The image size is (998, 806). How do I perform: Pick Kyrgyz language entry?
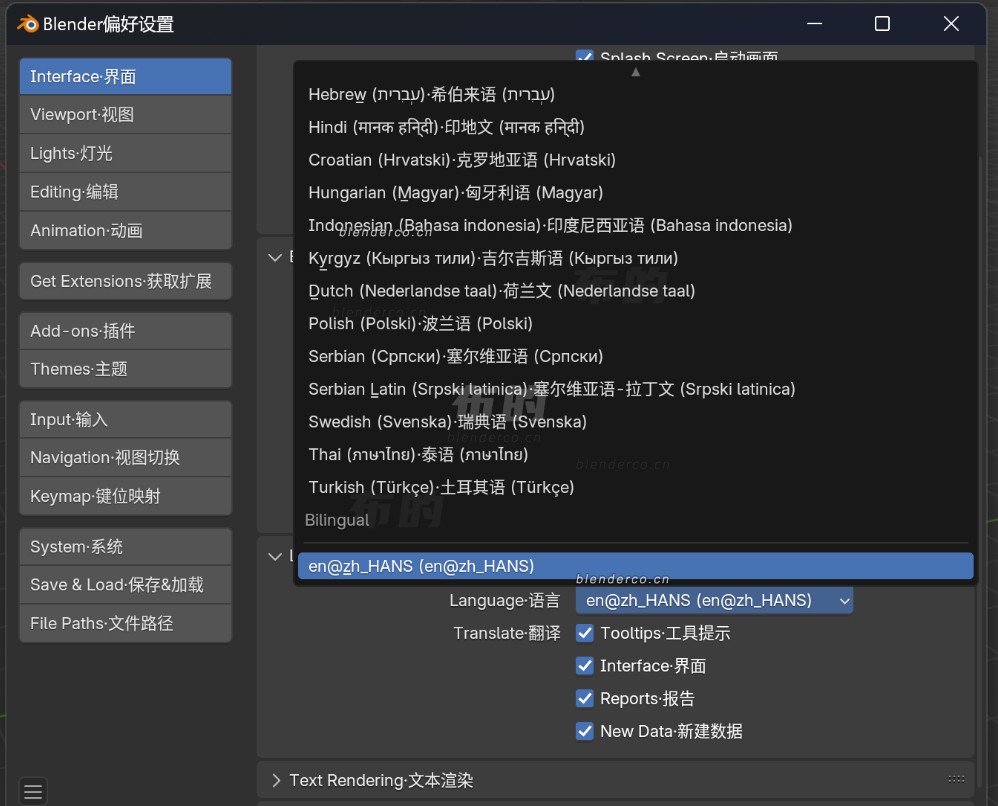635,258
